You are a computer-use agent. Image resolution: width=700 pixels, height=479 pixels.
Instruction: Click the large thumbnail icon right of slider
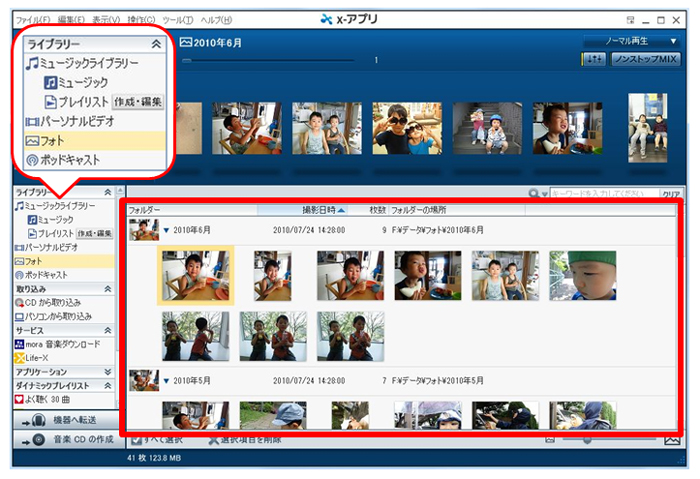[672, 440]
